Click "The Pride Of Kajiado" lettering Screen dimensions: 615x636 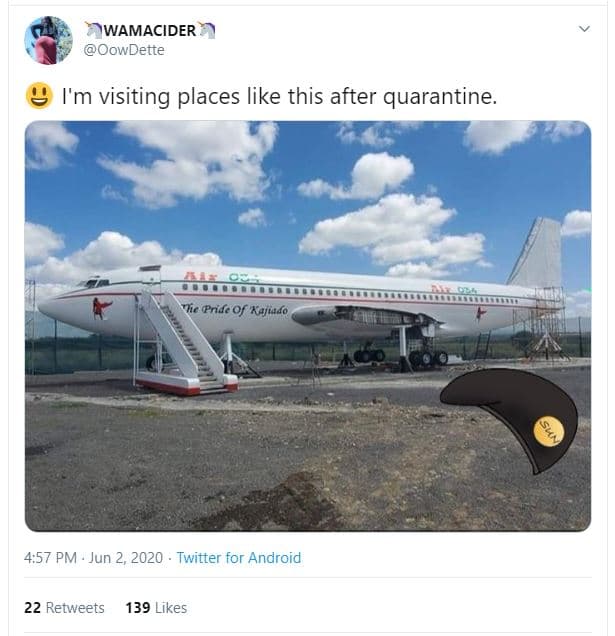pyautogui.click(x=236, y=309)
